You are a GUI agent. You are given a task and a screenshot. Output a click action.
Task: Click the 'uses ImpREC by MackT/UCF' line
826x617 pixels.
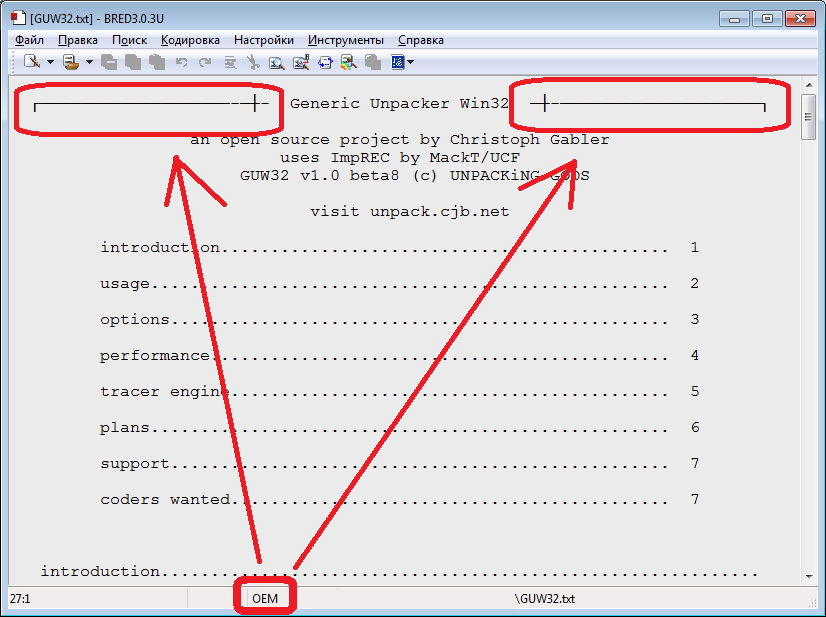click(400, 158)
